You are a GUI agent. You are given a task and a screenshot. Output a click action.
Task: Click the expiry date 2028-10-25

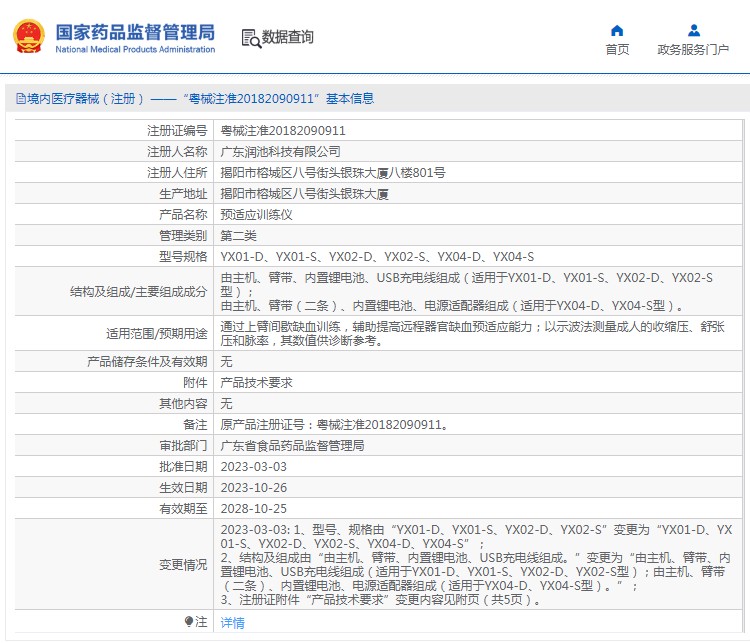(254, 508)
